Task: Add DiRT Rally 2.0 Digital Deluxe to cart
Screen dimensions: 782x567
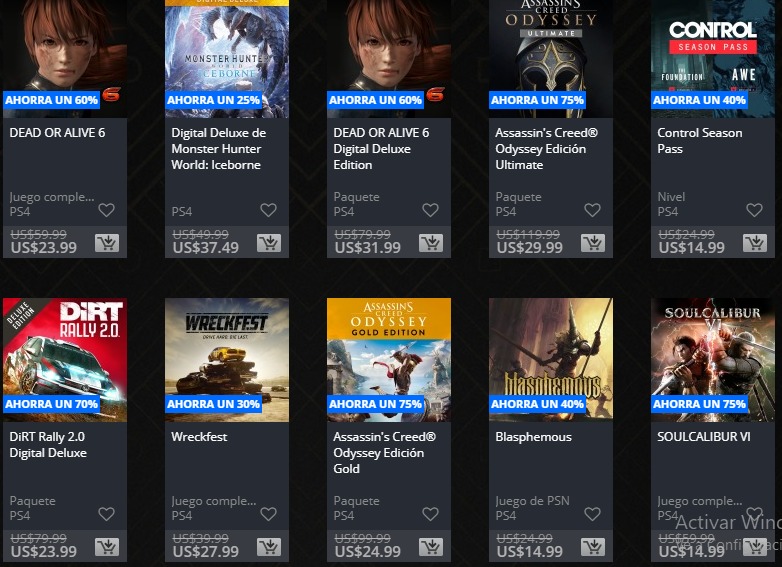Action: (107, 547)
